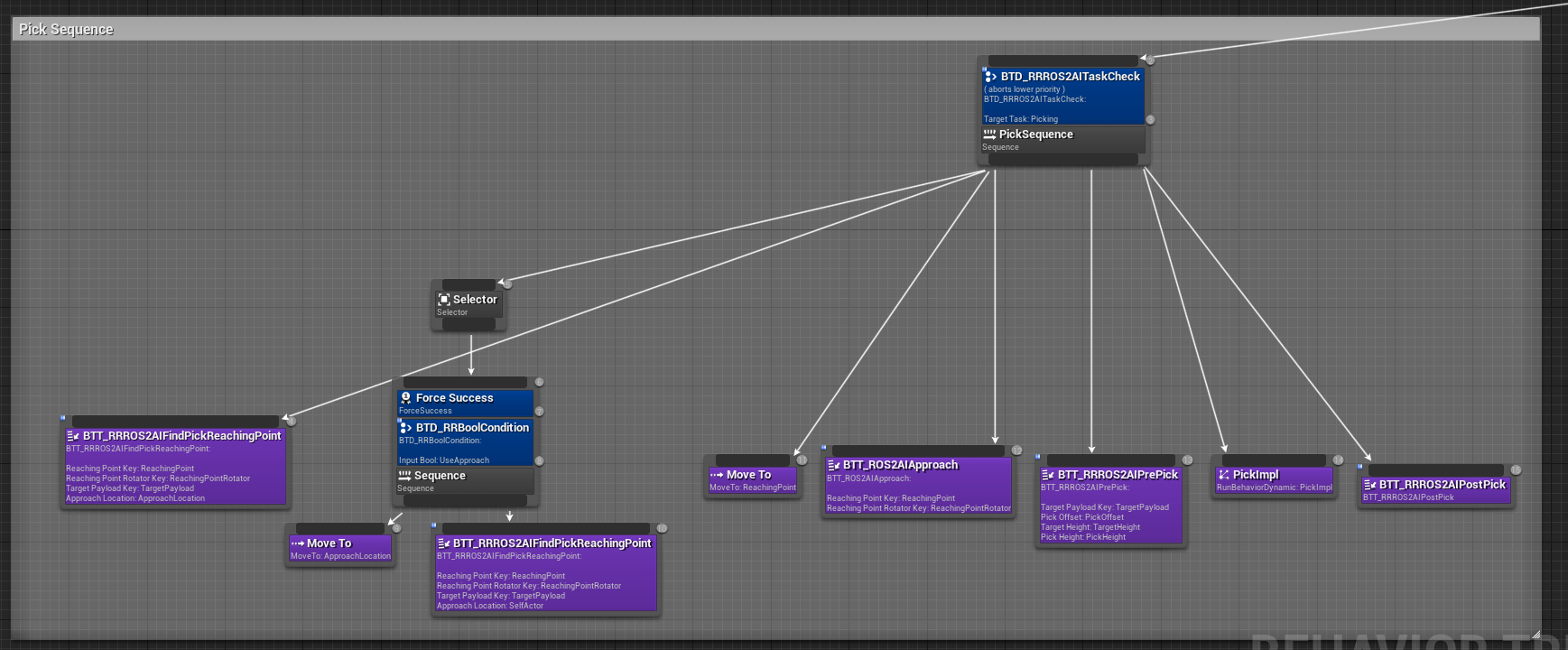Click the BTT_RRROS2AIPrePick task icon
The image size is (1568, 650).
point(1048,475)
